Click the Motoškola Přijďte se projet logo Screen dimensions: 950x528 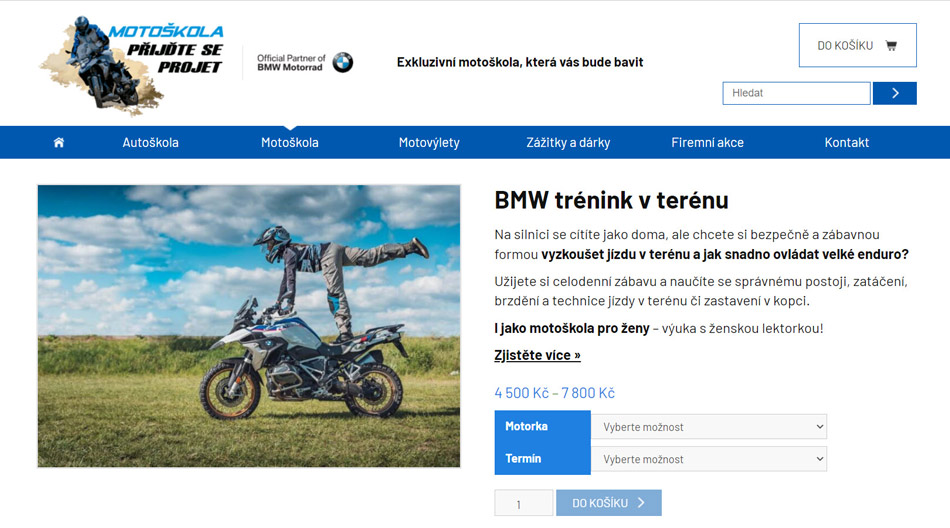(x=131, y=65)
